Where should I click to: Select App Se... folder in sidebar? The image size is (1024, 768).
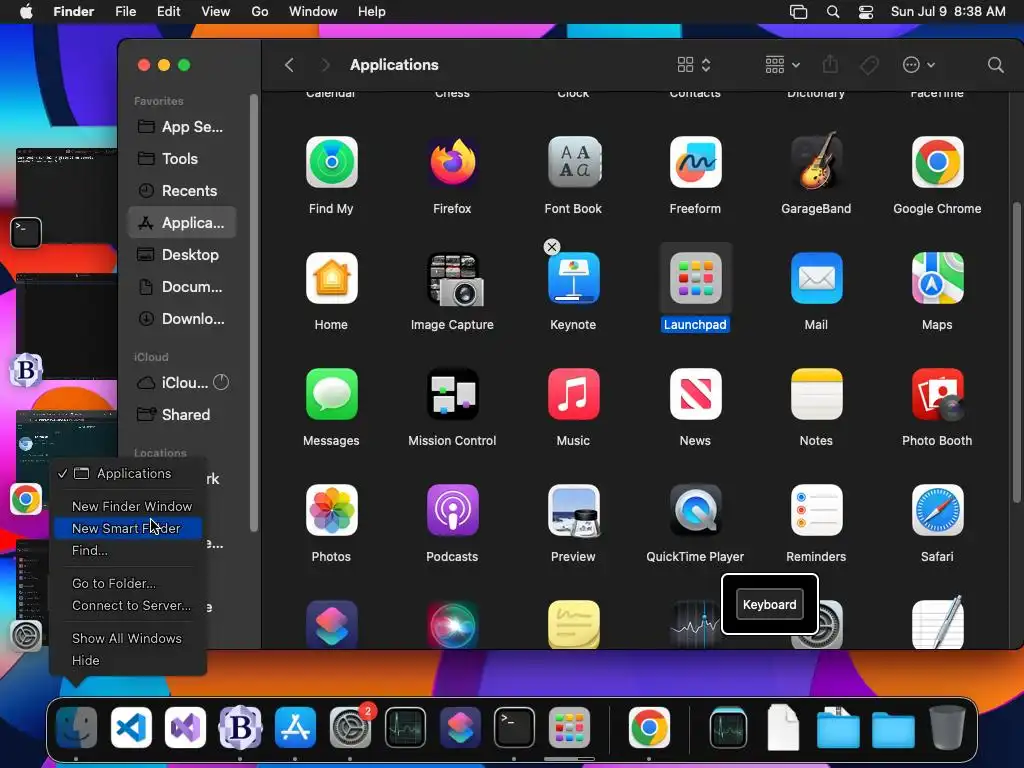pyautogui.click(x=182, y=127)
